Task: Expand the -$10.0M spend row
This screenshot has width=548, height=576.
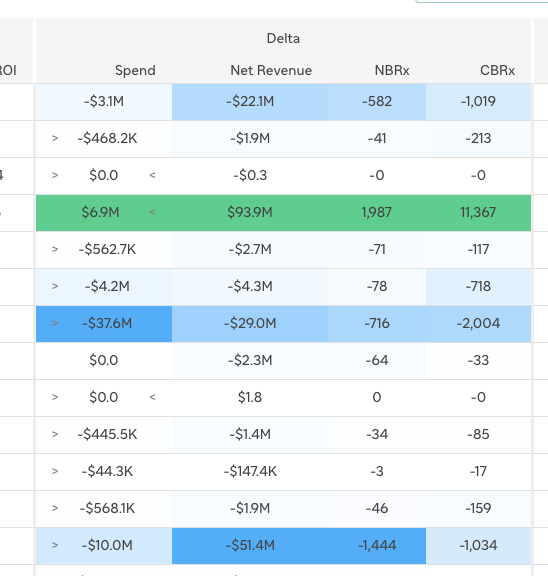Action: 55,545
